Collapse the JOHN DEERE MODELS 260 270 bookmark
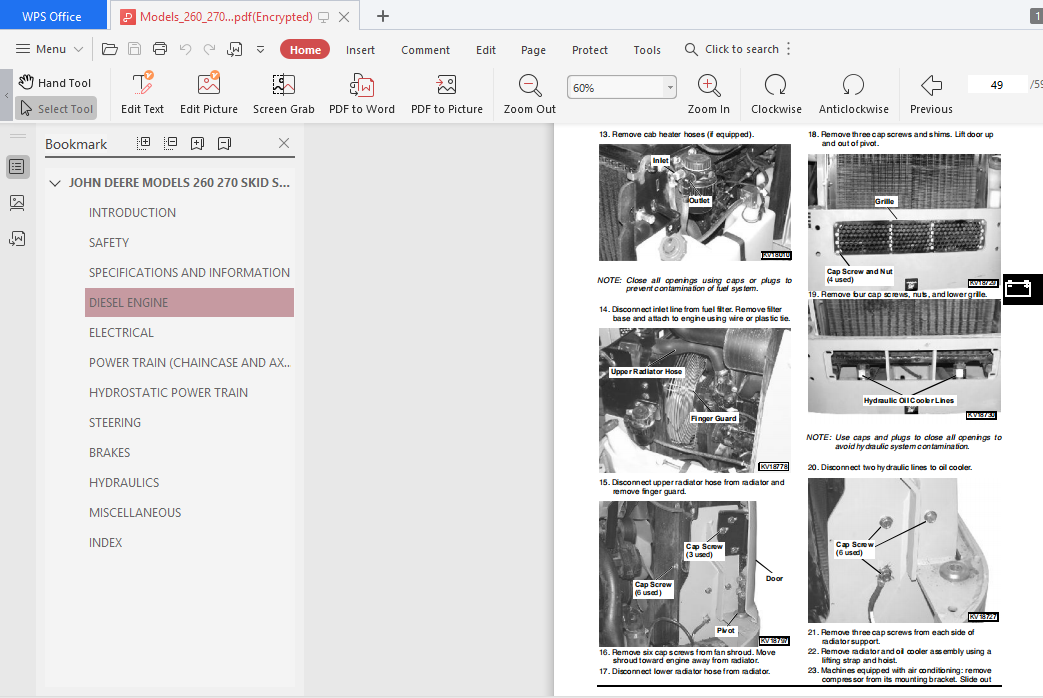The height and width of the screenshot is (698, 1043). (55, 183)
